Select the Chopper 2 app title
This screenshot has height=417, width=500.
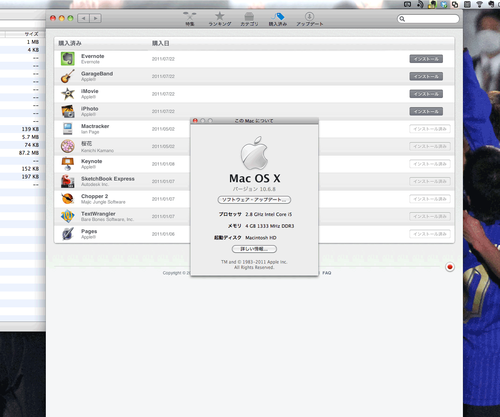coord(94,196)
